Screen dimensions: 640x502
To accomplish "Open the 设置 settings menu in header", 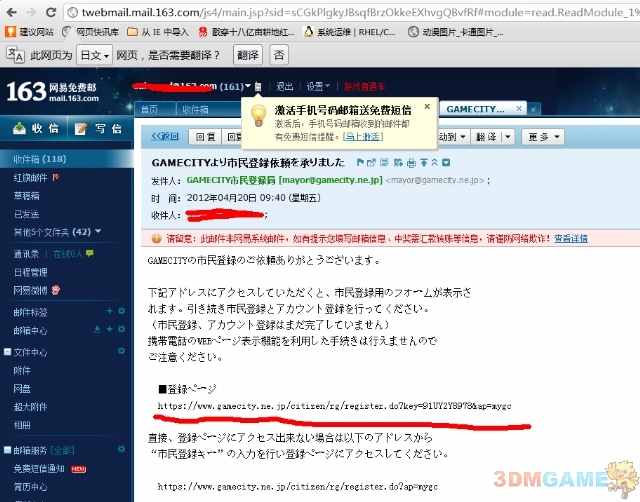I will coord(318,86).
